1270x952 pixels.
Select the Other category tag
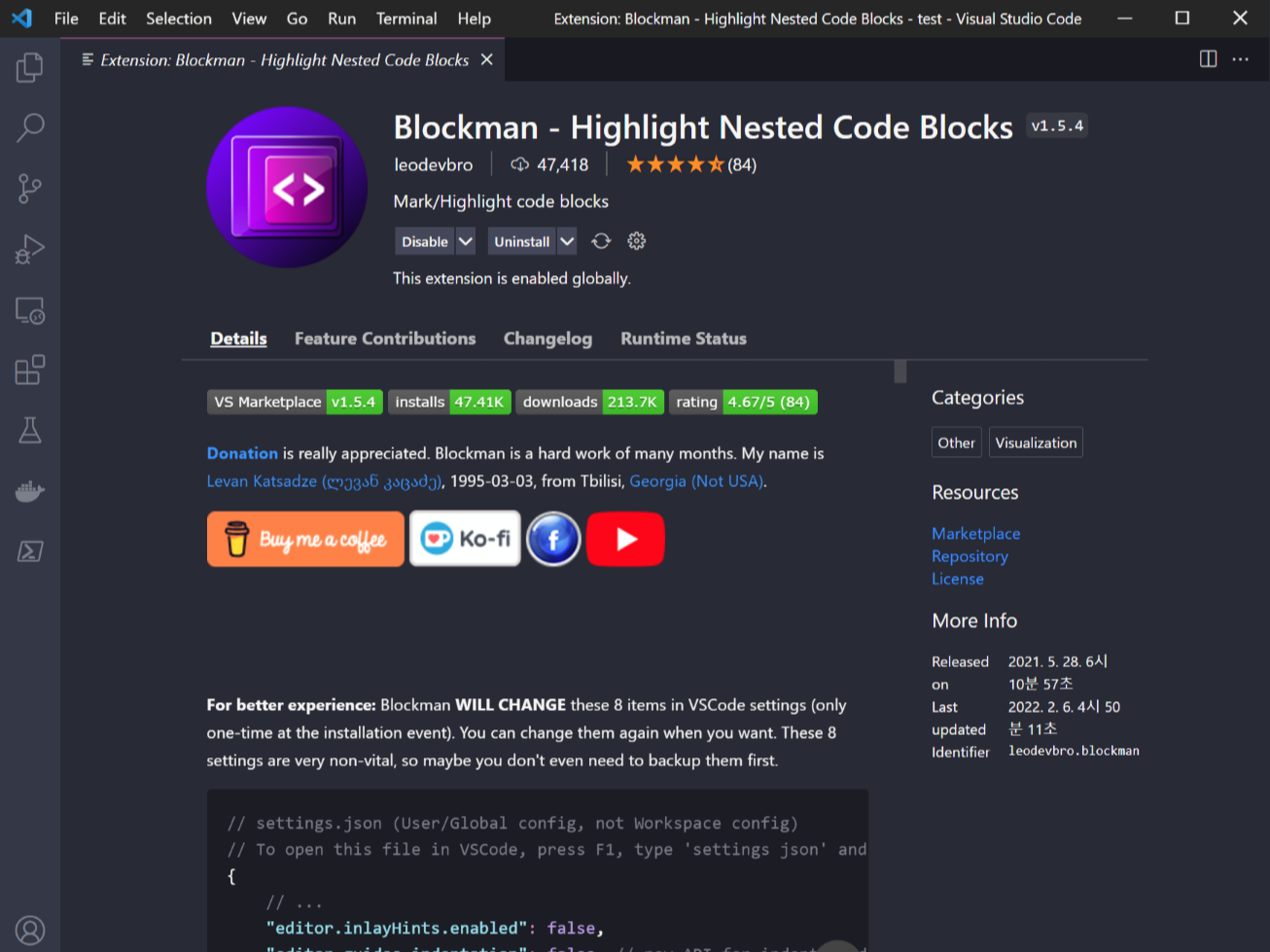956,442
